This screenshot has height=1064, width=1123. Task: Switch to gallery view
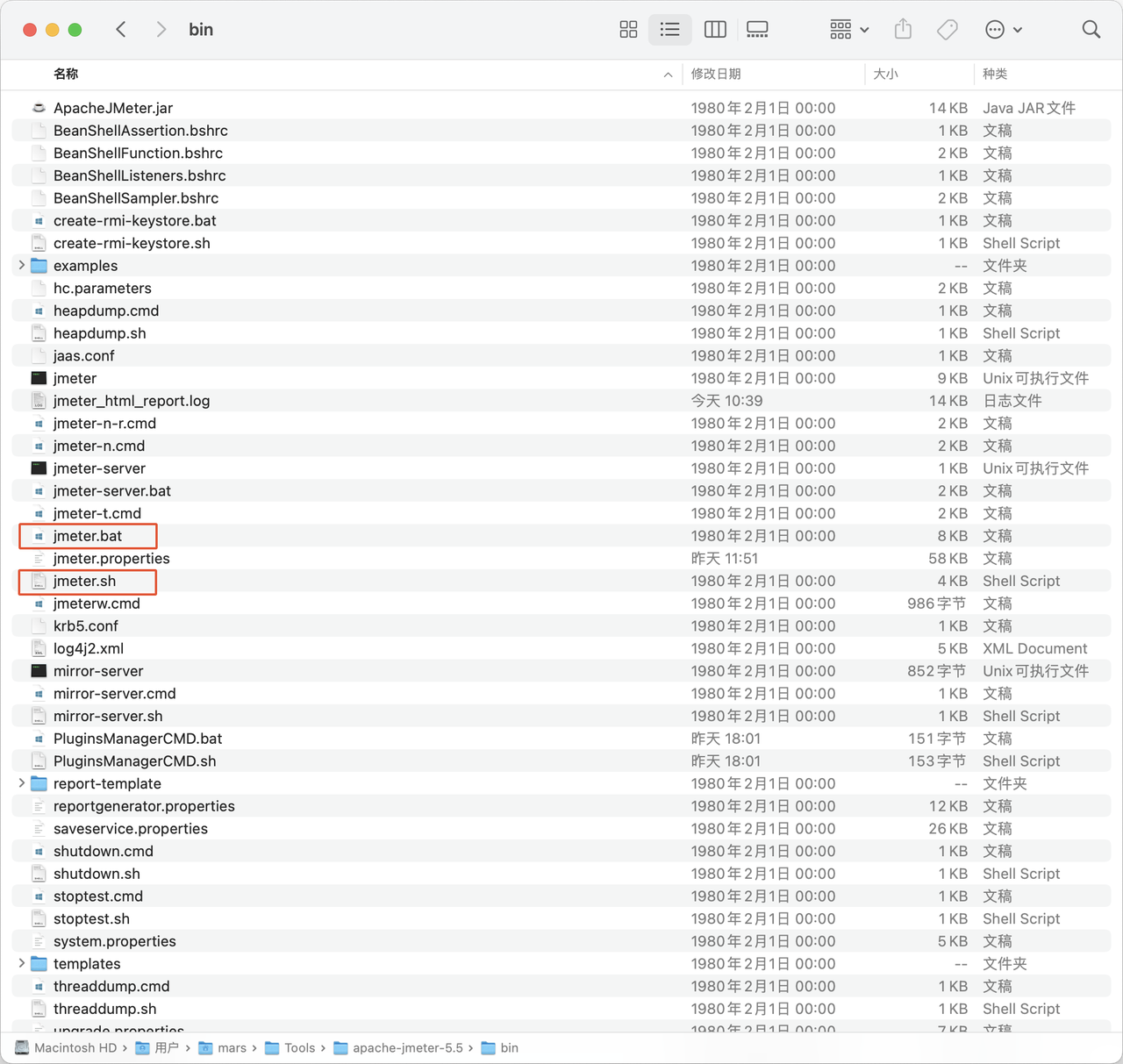pos(757,30)
